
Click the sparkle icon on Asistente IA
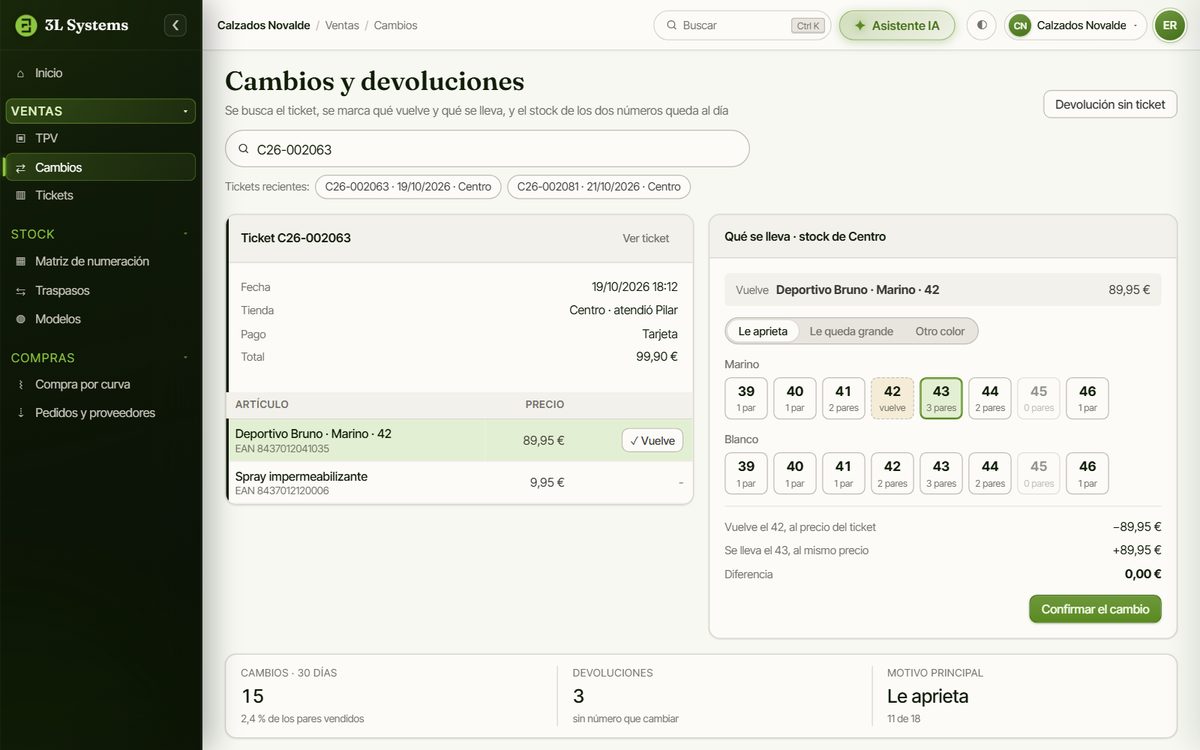pyautogui.click(x=860, y=25)
